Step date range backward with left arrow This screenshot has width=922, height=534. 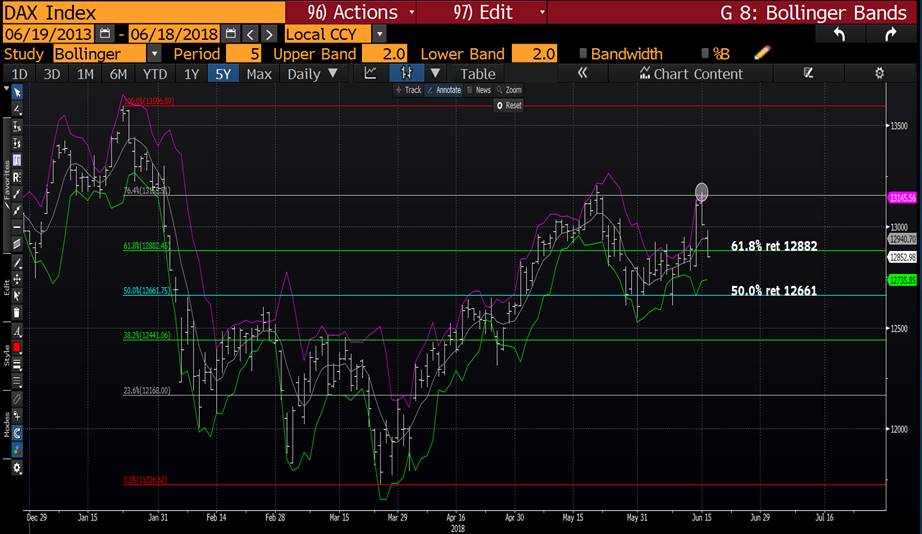point(250,34)
